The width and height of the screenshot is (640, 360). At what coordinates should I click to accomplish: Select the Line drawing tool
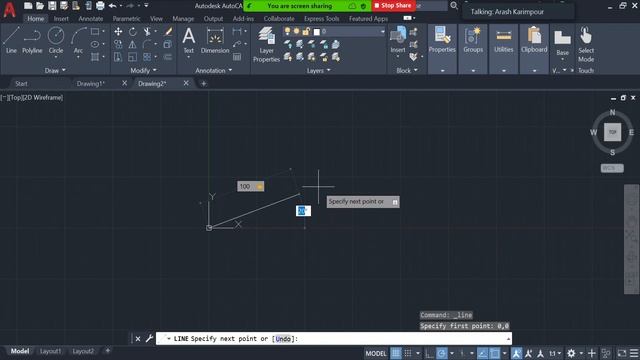tap(11, 40)
